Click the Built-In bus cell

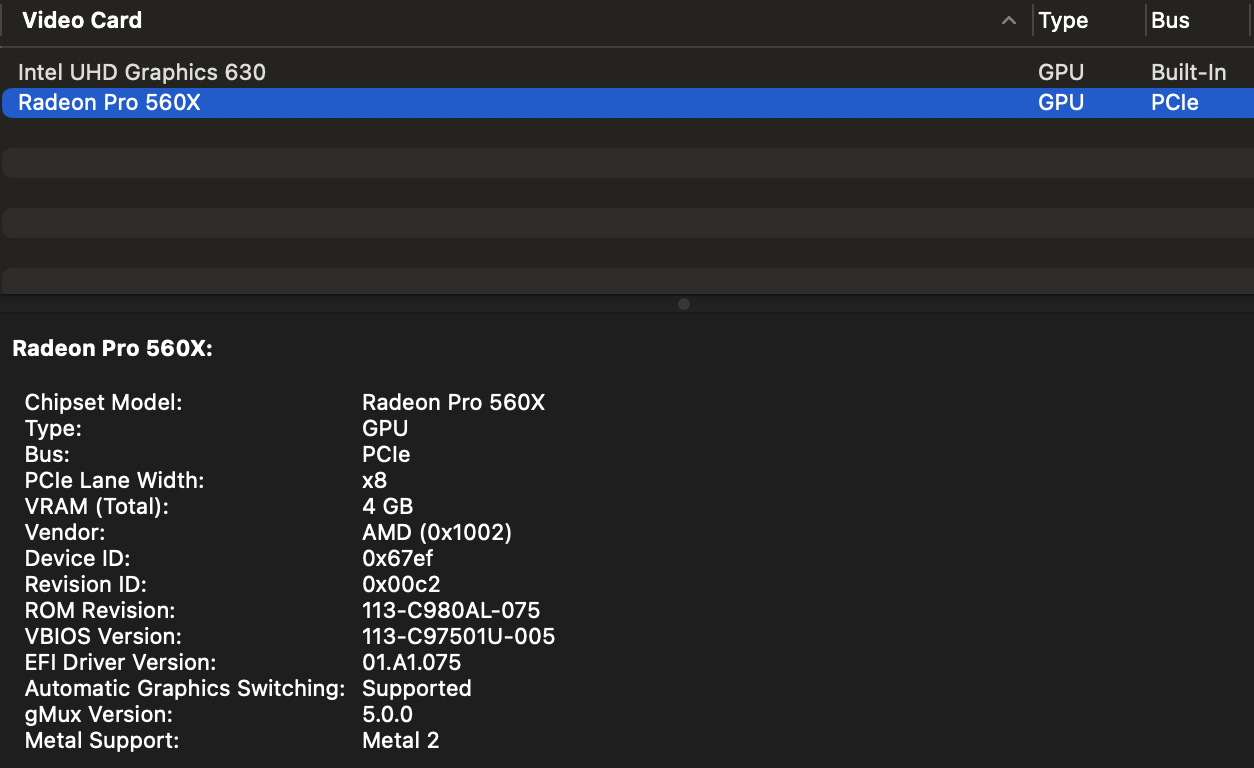pyautogui.click(x=1188, y=73)
